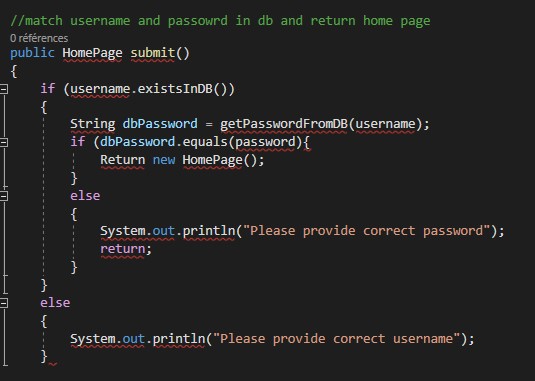Click the HomePage return type in signature
Image resolution: width=535 pixels, height=381 pixels.
[92, 53]
